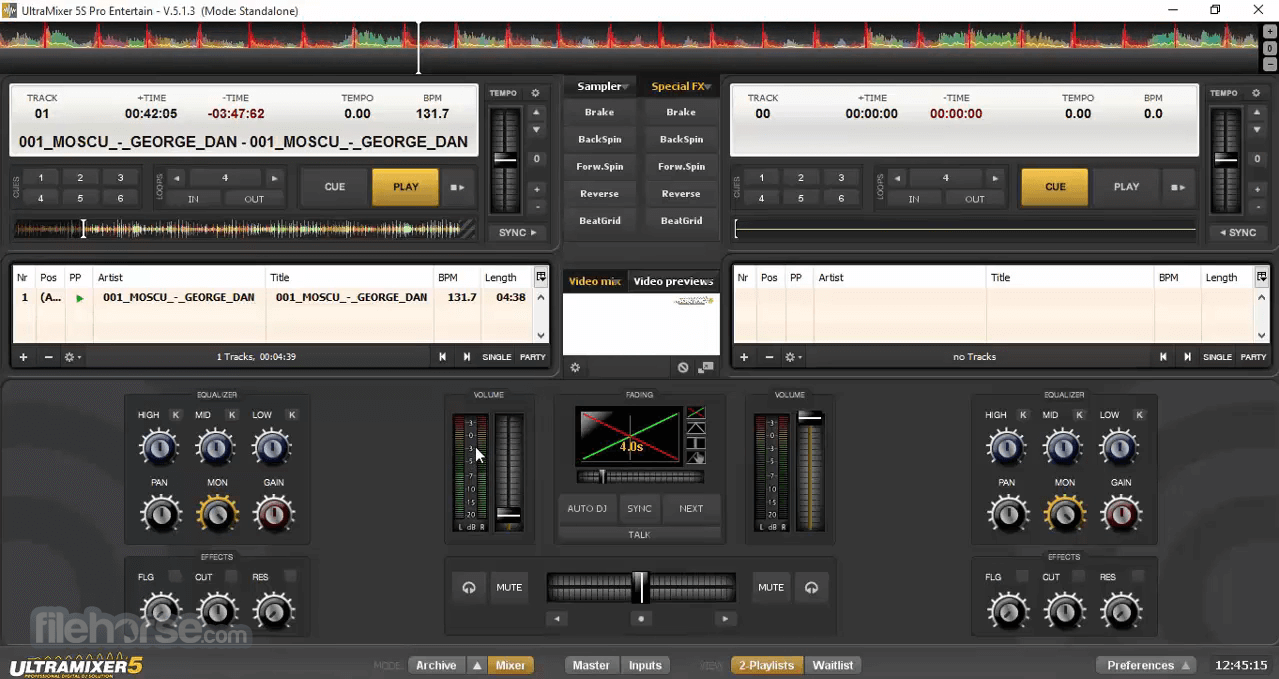Image resolution: width=1279 pixels, height=679 pixels.
Task: Open right playlist gear options dropdown
Action: (794, 357)
